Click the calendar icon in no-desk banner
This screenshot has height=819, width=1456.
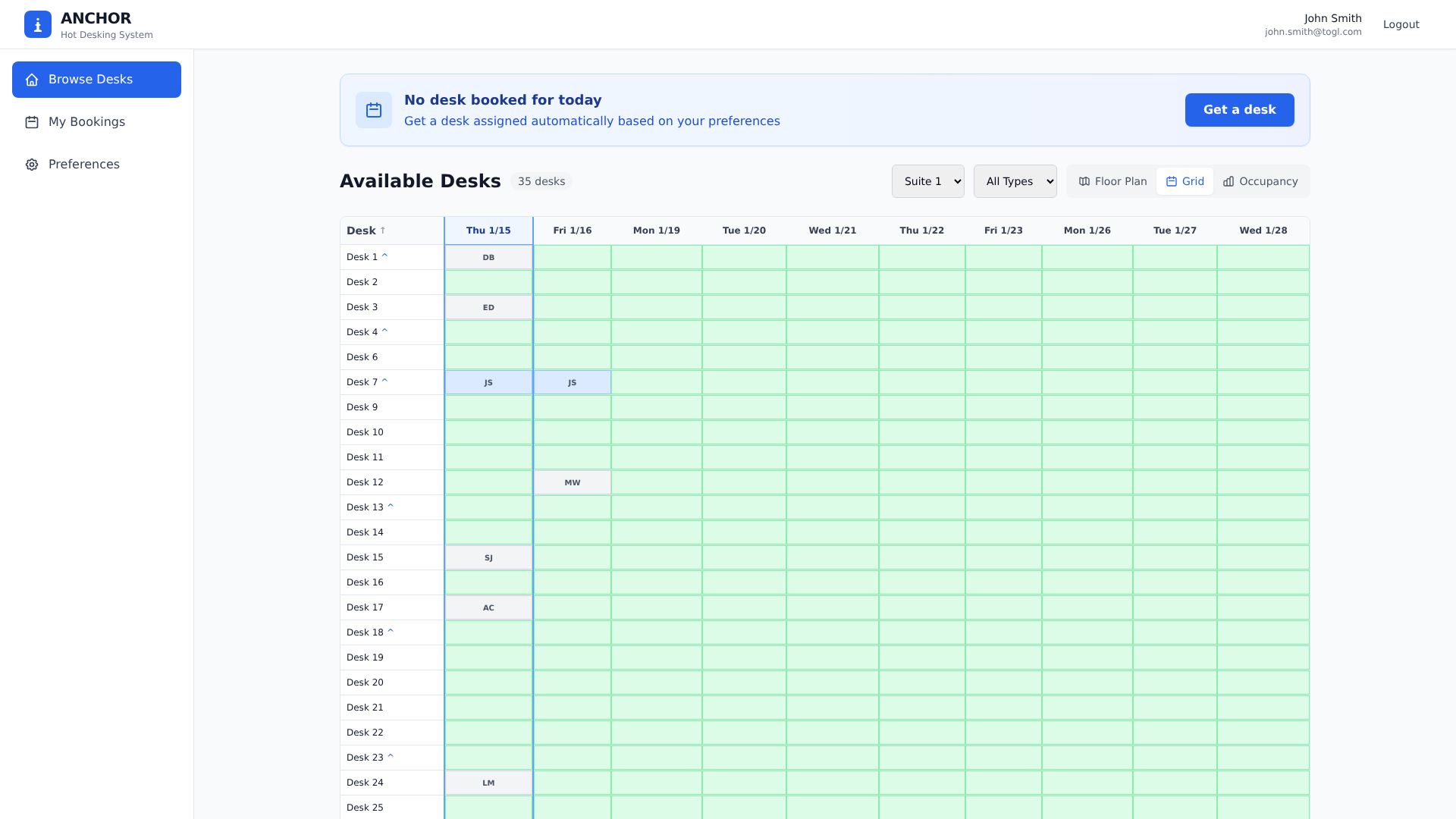point(374,110)
